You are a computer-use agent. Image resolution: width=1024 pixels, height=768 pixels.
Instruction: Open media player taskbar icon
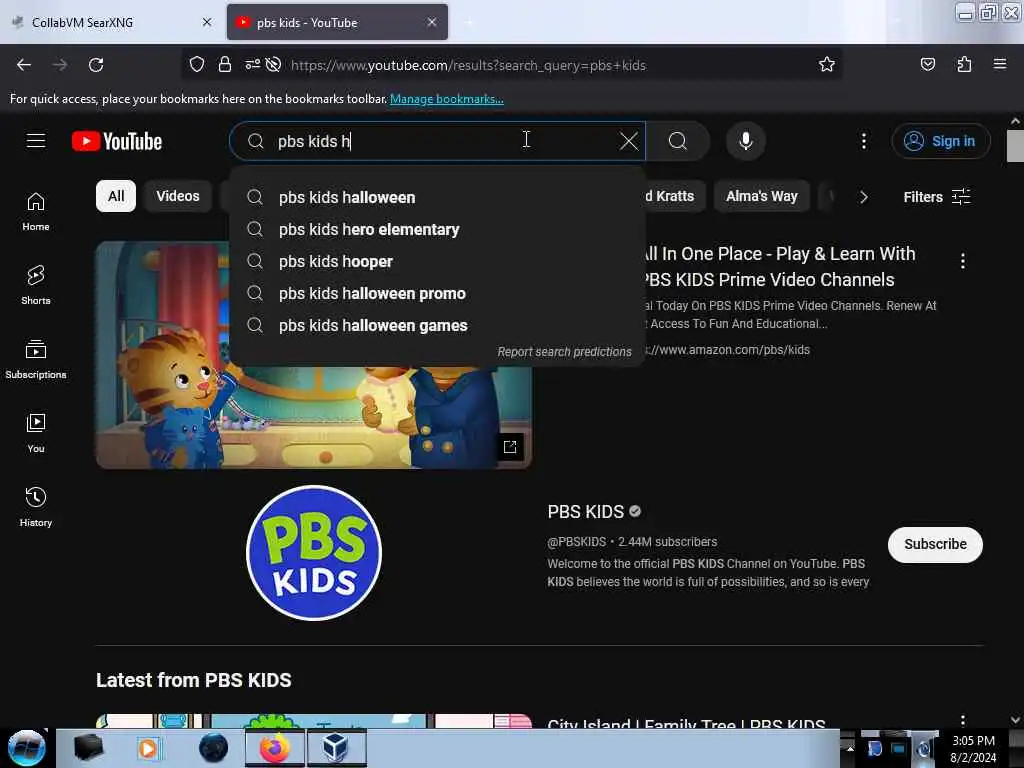[149, 748]
